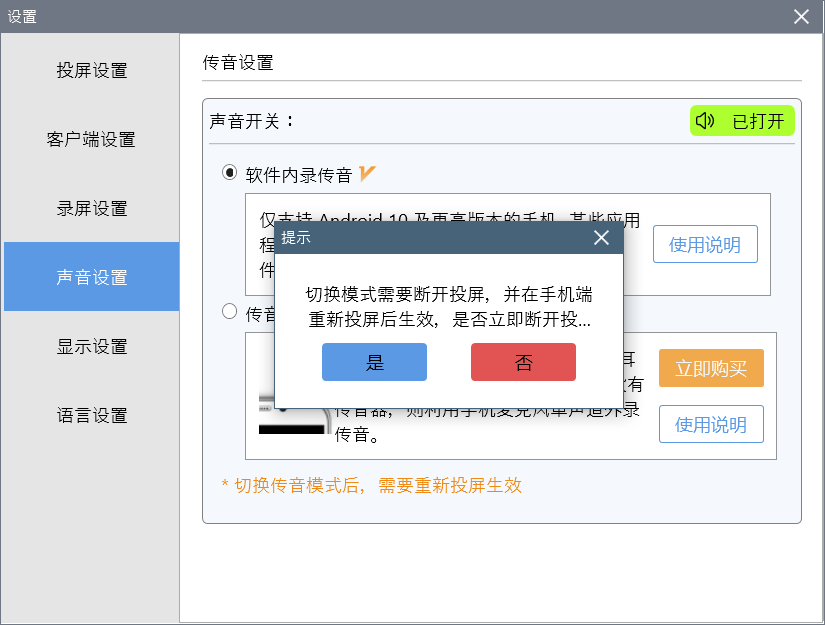Go to 显示设置 section
825x625 pixels.
(92, 346)
